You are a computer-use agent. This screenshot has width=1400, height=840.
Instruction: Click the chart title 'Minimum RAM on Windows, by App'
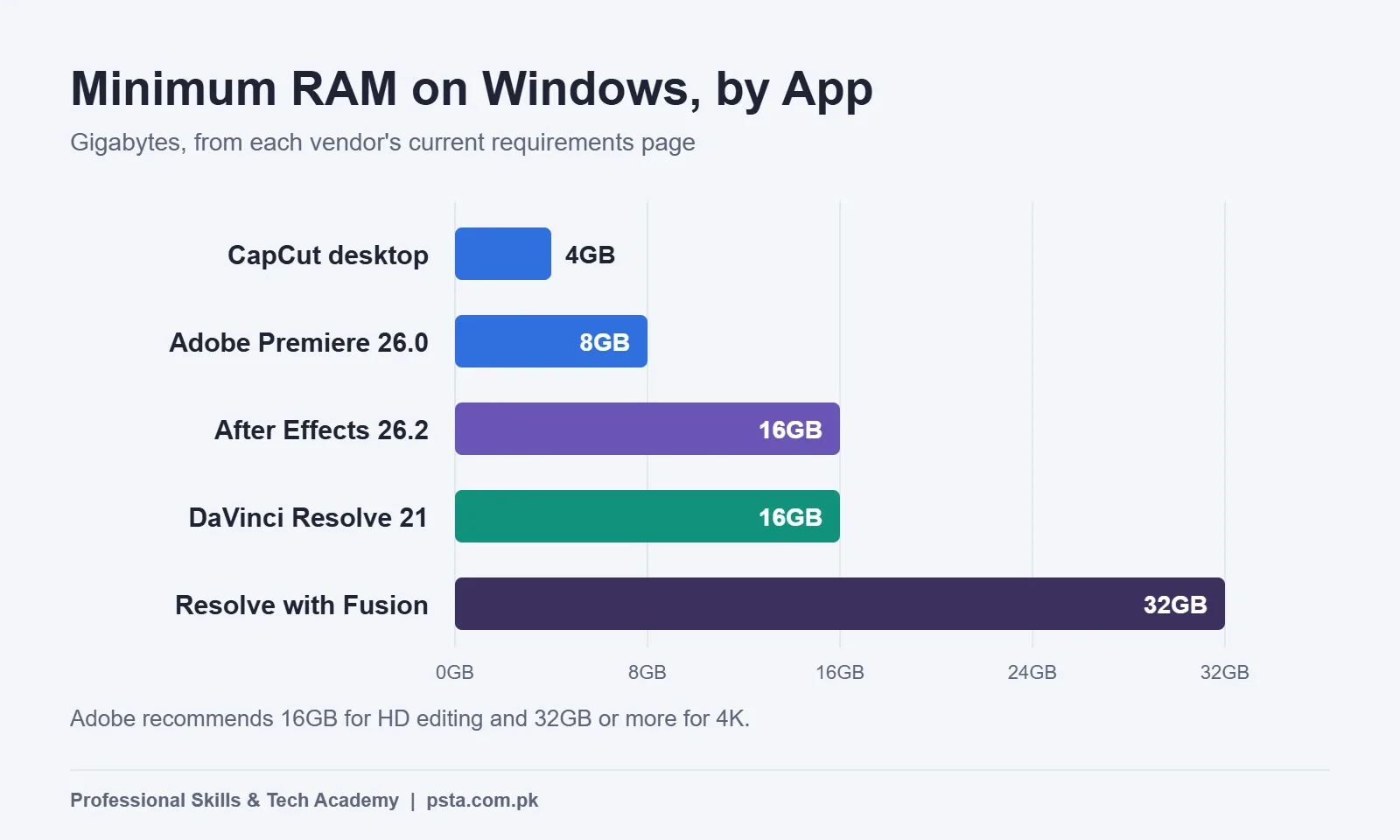pyautogui.click(x=472, y=90)
